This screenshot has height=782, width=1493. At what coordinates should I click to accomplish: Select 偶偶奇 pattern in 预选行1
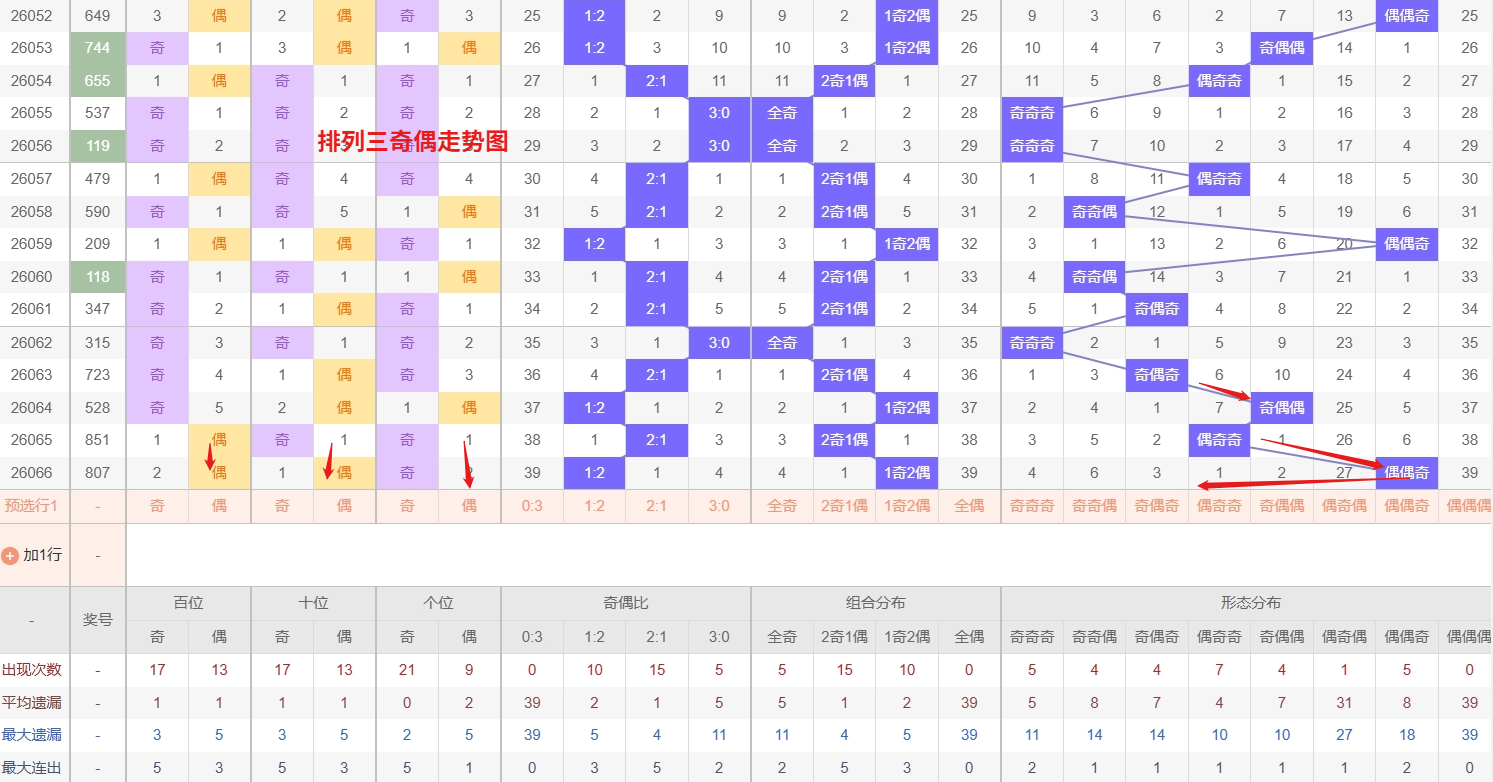pyautogui.click(x=1406, y=505)
